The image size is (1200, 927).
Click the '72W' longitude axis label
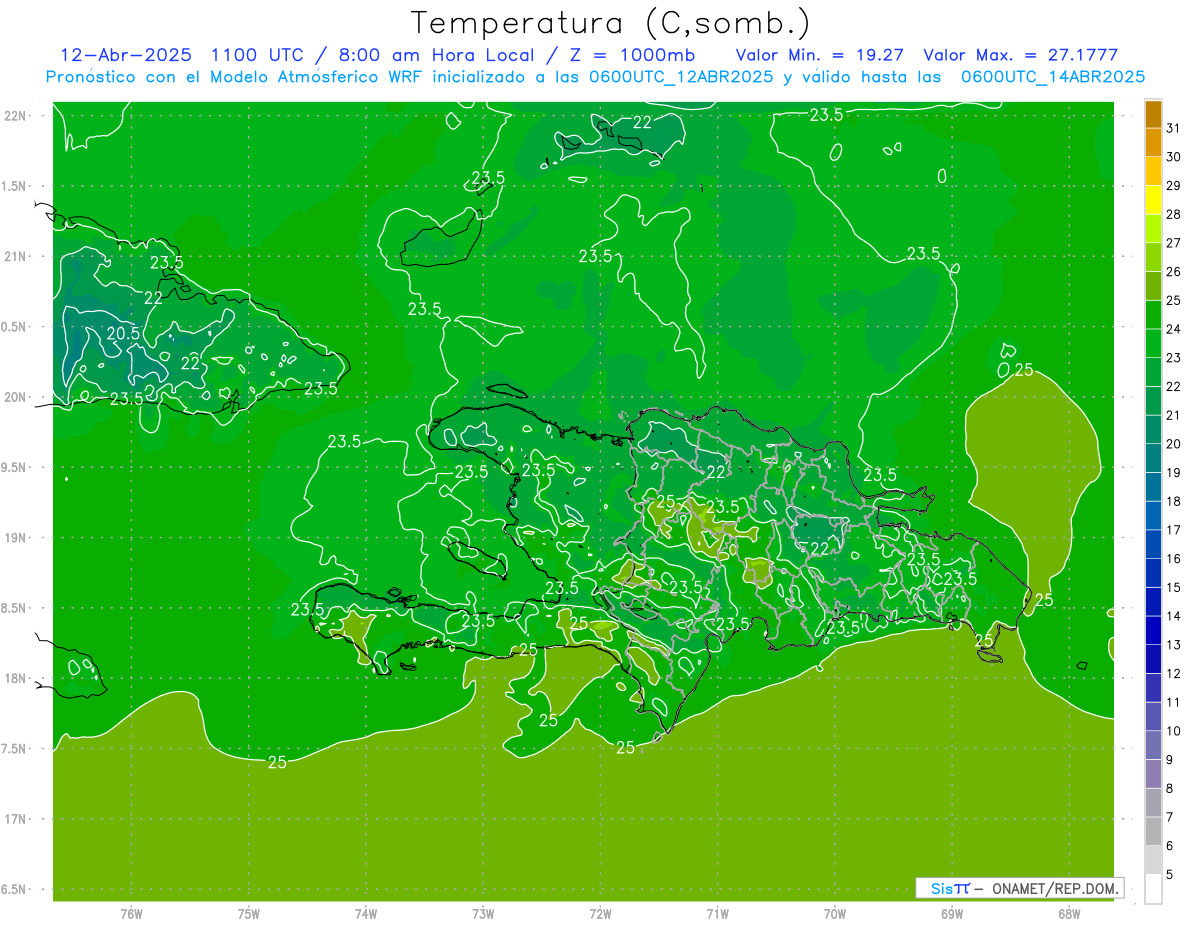tap(600, 913)
